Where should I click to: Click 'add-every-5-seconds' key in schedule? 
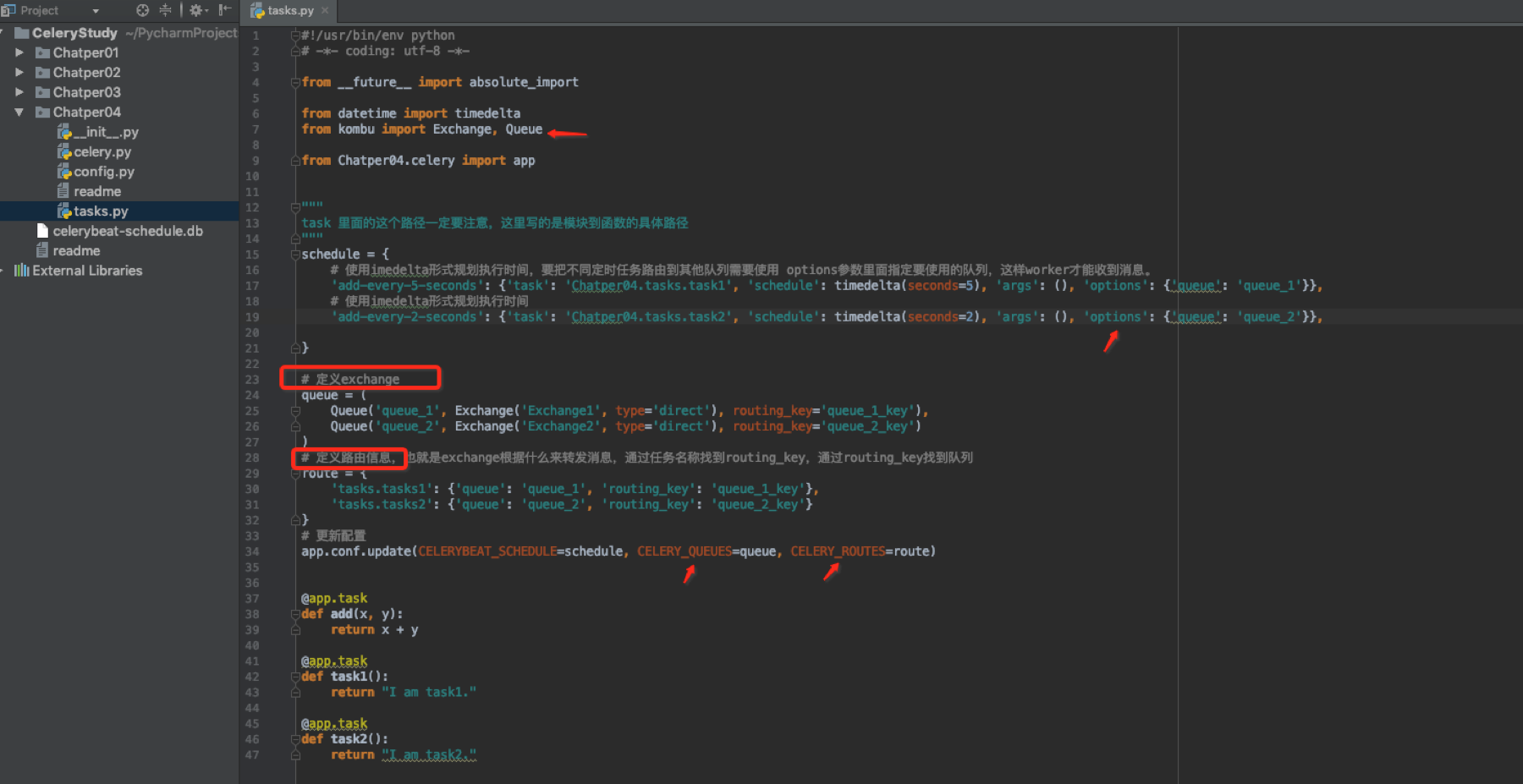(x=407, y=286)
